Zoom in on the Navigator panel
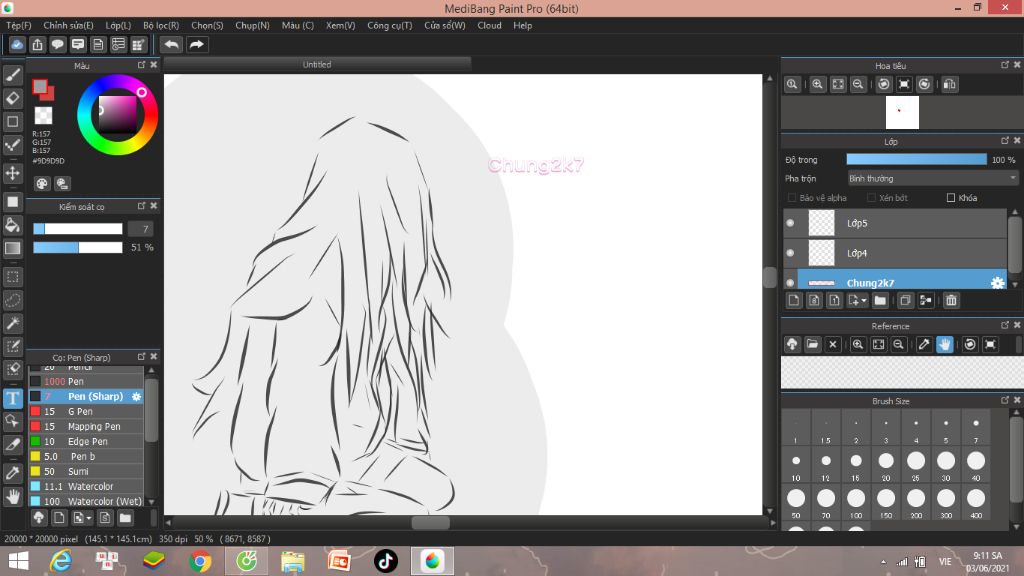This screenshot has width=1024, height=576. coord(817,84)
